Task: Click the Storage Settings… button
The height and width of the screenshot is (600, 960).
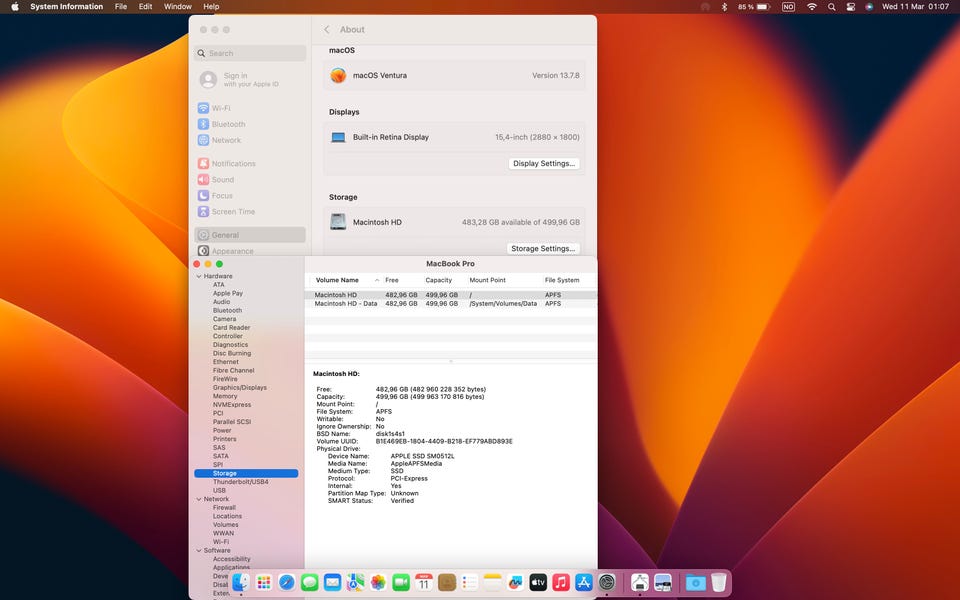Action: click(543, 249)
